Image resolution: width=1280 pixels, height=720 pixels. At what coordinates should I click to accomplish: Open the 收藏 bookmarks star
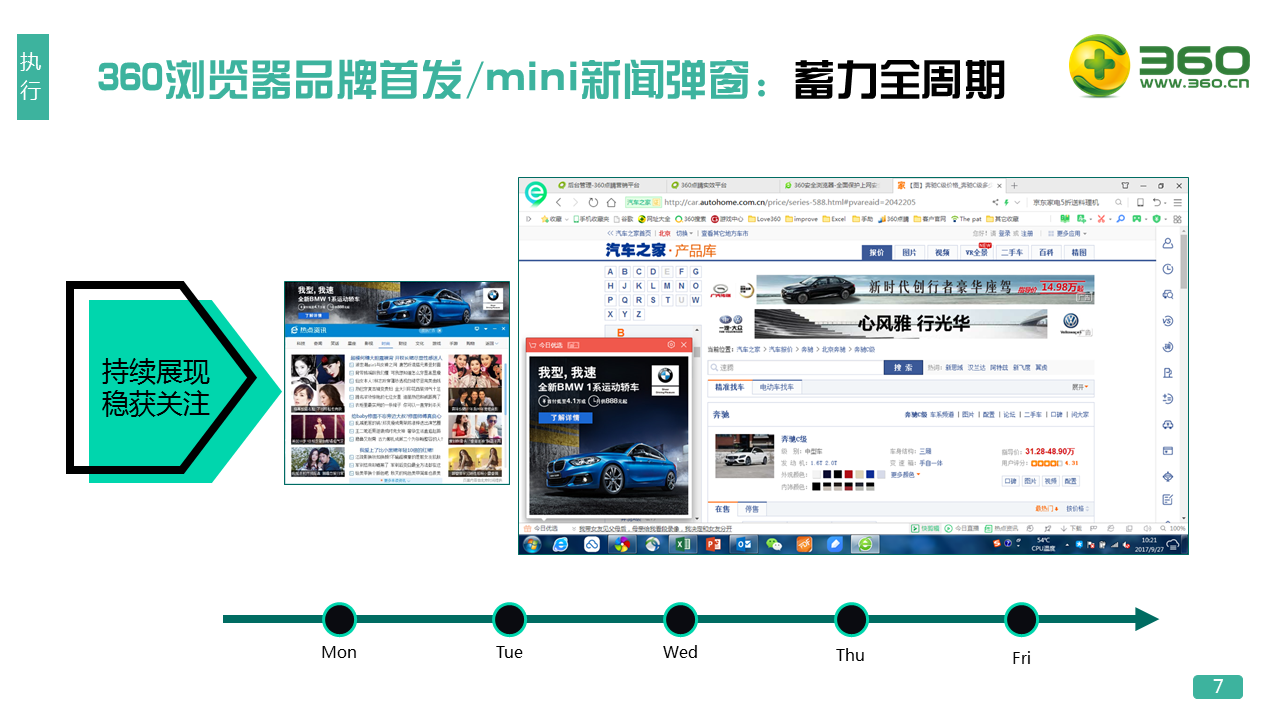tap(551, 219)
